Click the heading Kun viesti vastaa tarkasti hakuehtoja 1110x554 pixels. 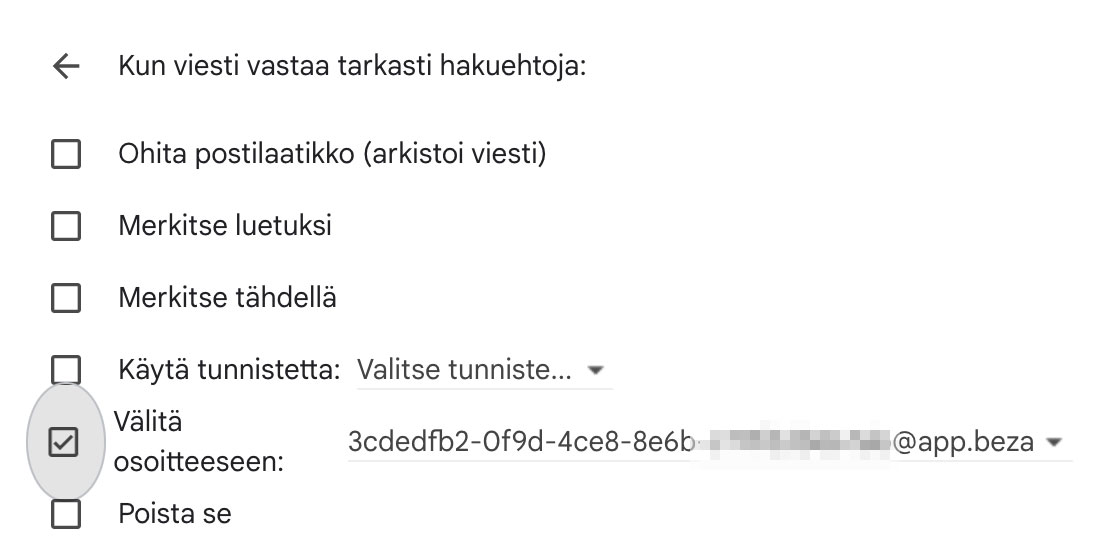(352, 67)
